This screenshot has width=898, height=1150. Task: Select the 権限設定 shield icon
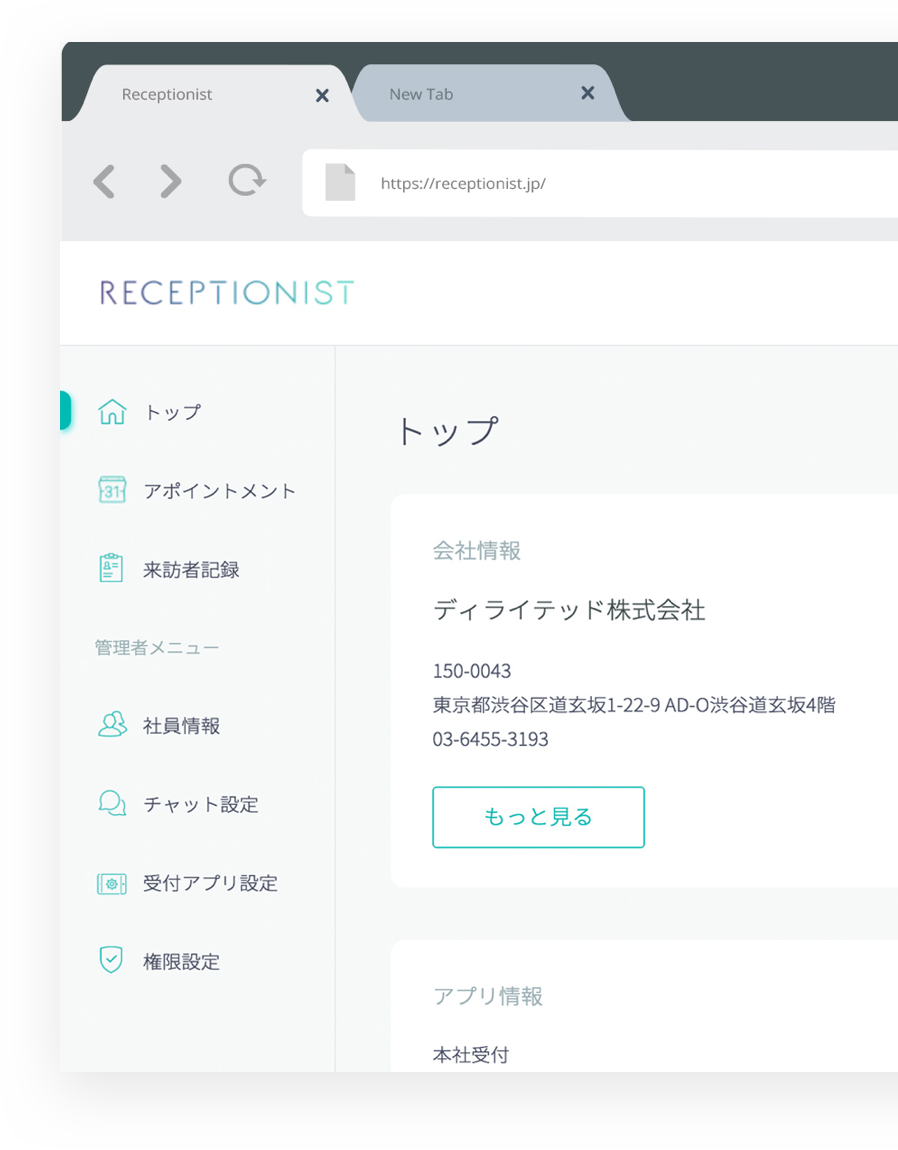112,960
